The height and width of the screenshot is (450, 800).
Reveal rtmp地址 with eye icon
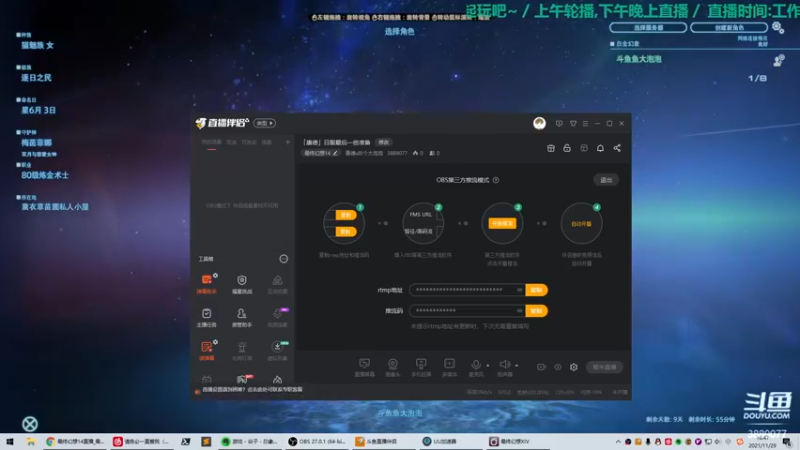pos(519,290)
